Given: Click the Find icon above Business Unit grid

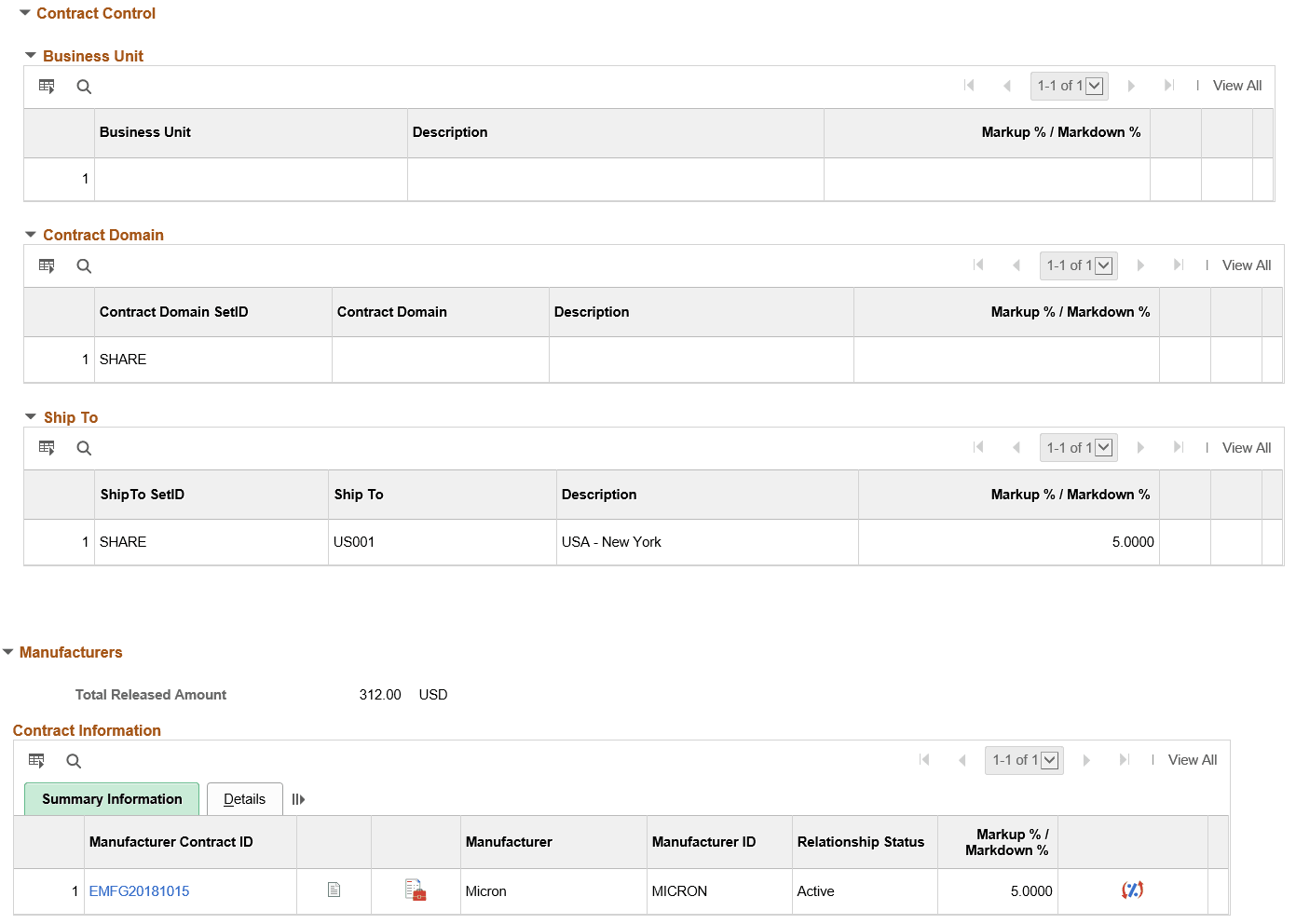Looking at the screenshot, I should 84,86.
